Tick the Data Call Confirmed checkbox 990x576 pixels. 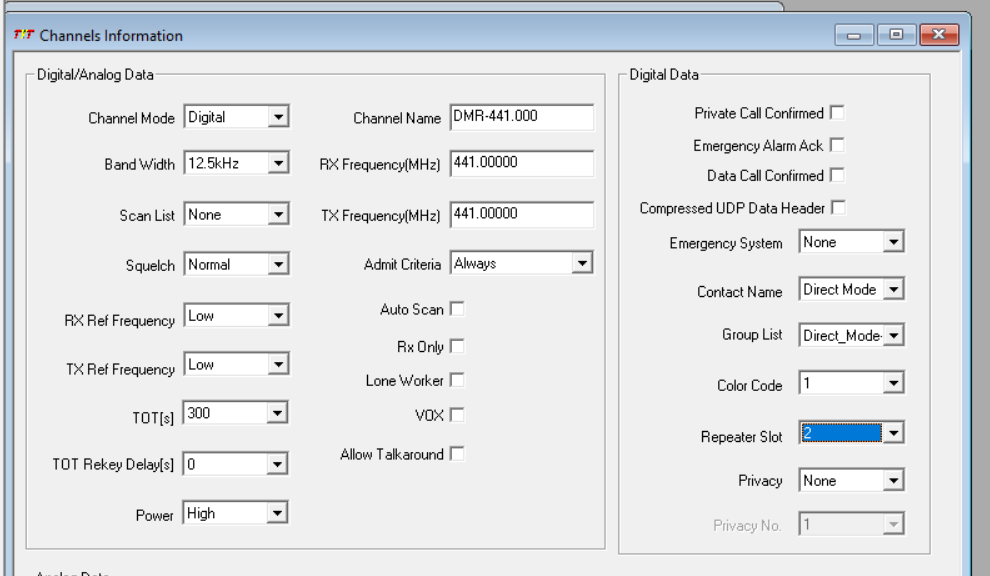[837, 175]
